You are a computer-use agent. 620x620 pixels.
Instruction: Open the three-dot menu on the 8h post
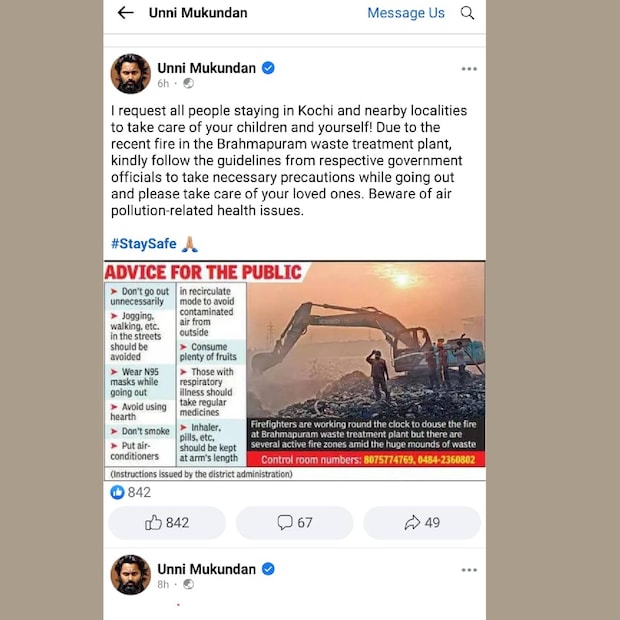coord(469,570)
